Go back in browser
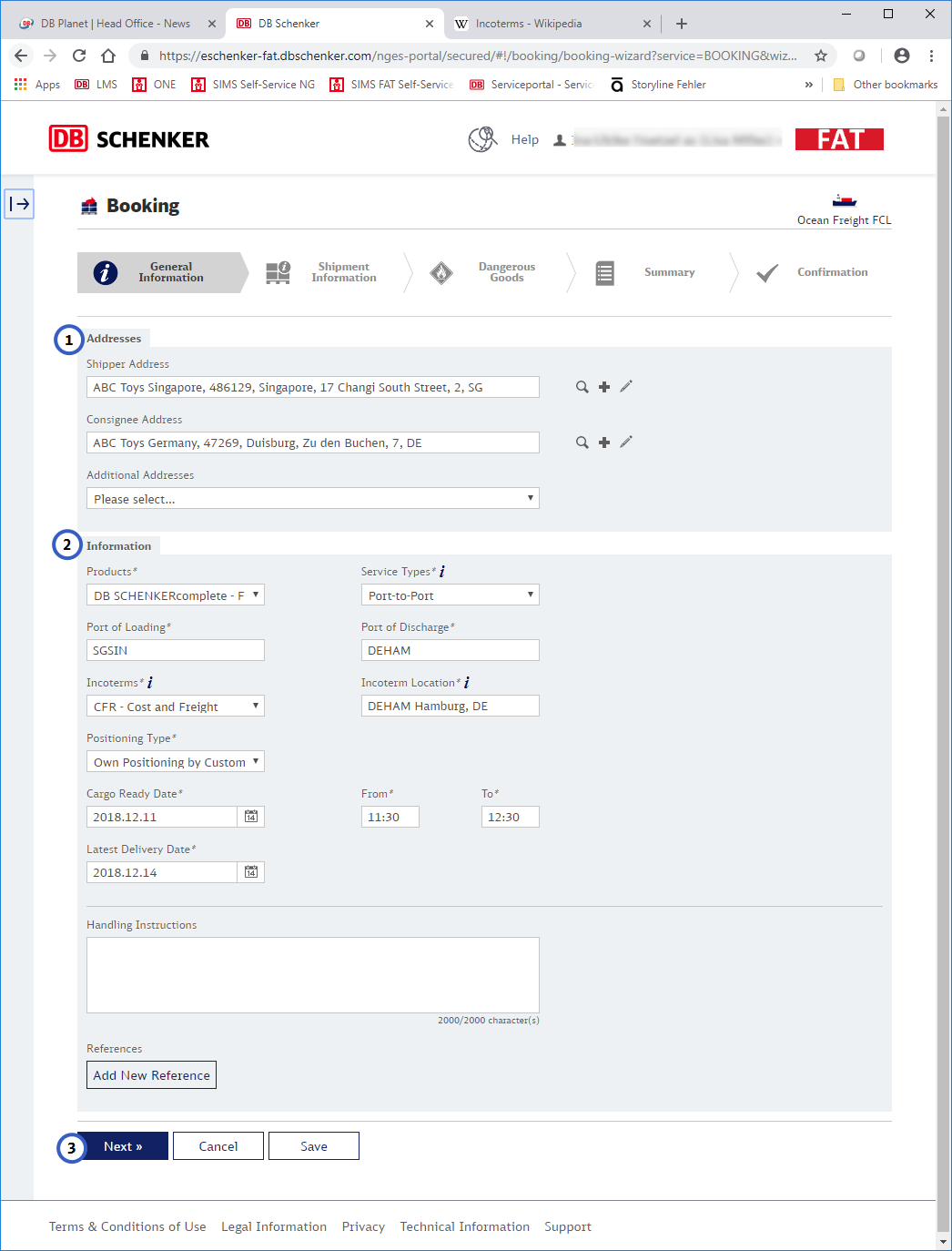 point(21,56)
